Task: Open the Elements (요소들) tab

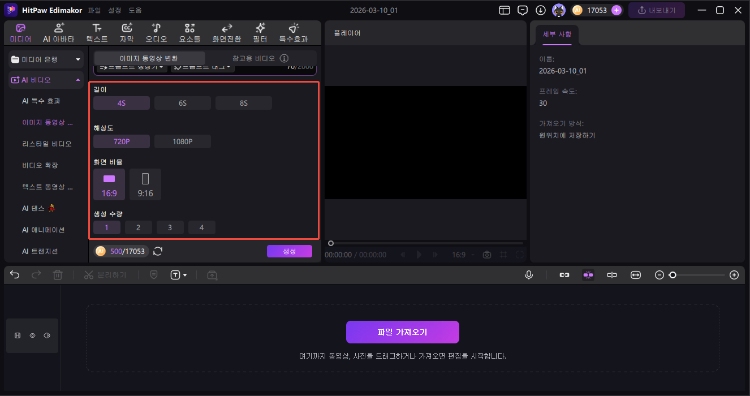Action: 189,33
